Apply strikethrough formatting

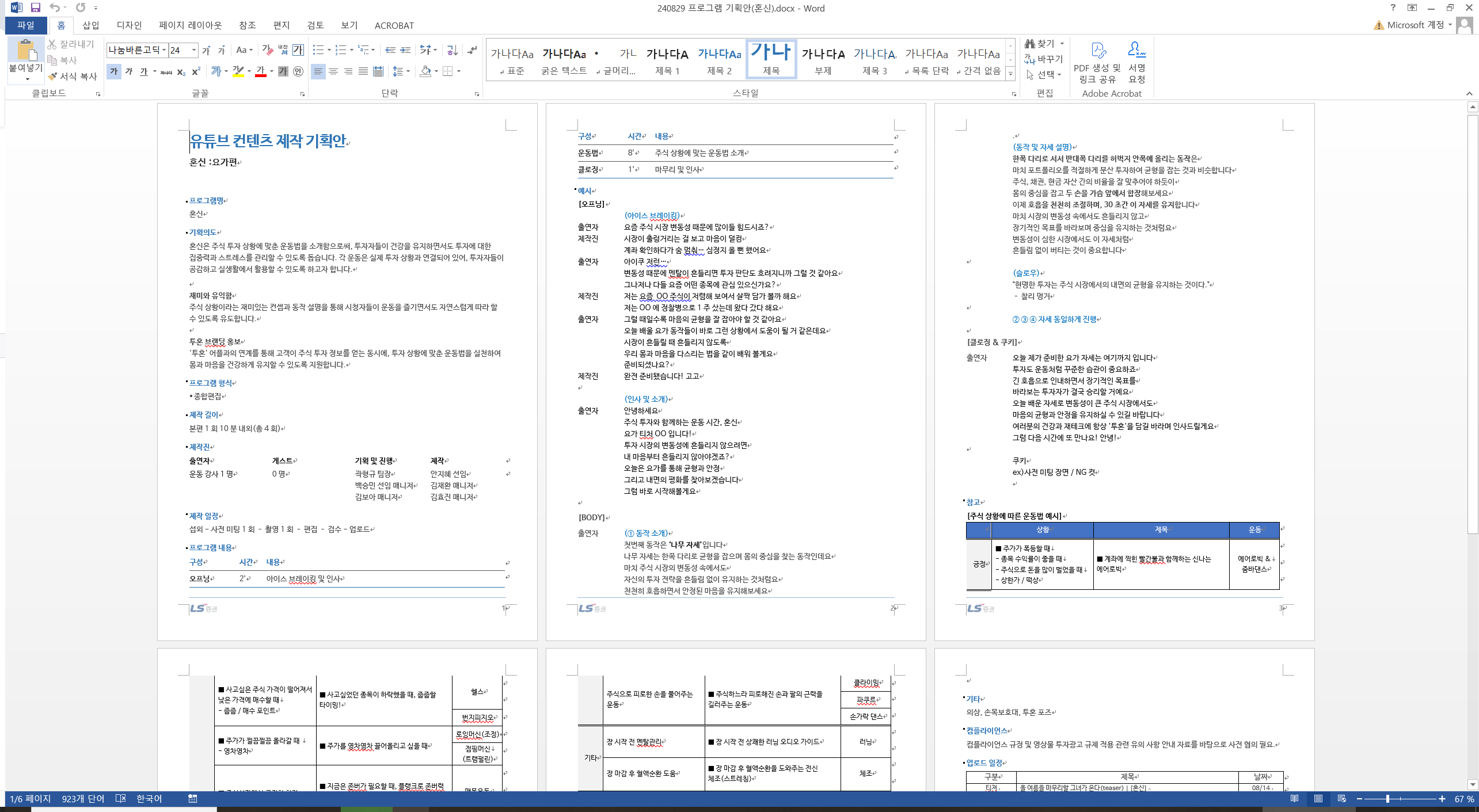click(x=166, y=72)
